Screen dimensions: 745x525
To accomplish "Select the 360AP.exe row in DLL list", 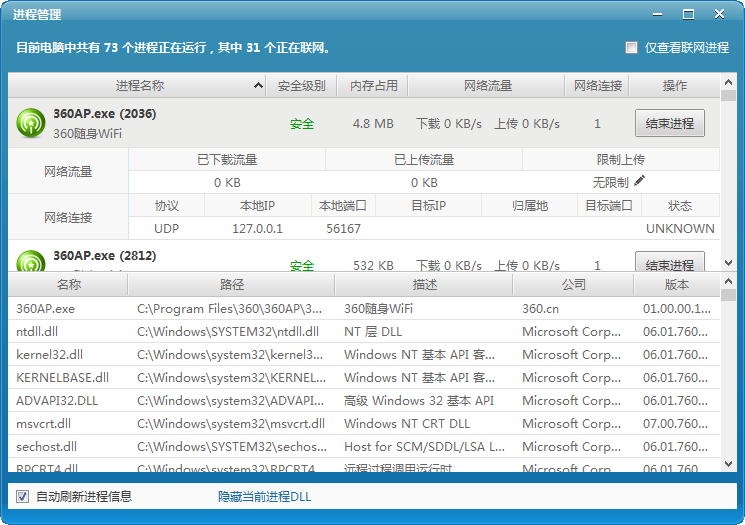I will [x=364, y=308].
